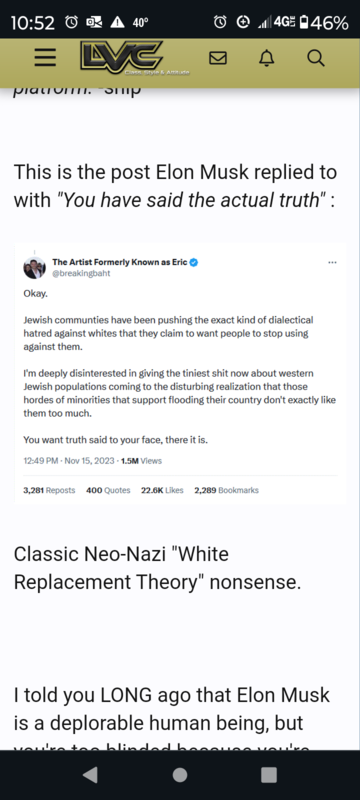Tap the embedded tweet screenshot image

180,373
